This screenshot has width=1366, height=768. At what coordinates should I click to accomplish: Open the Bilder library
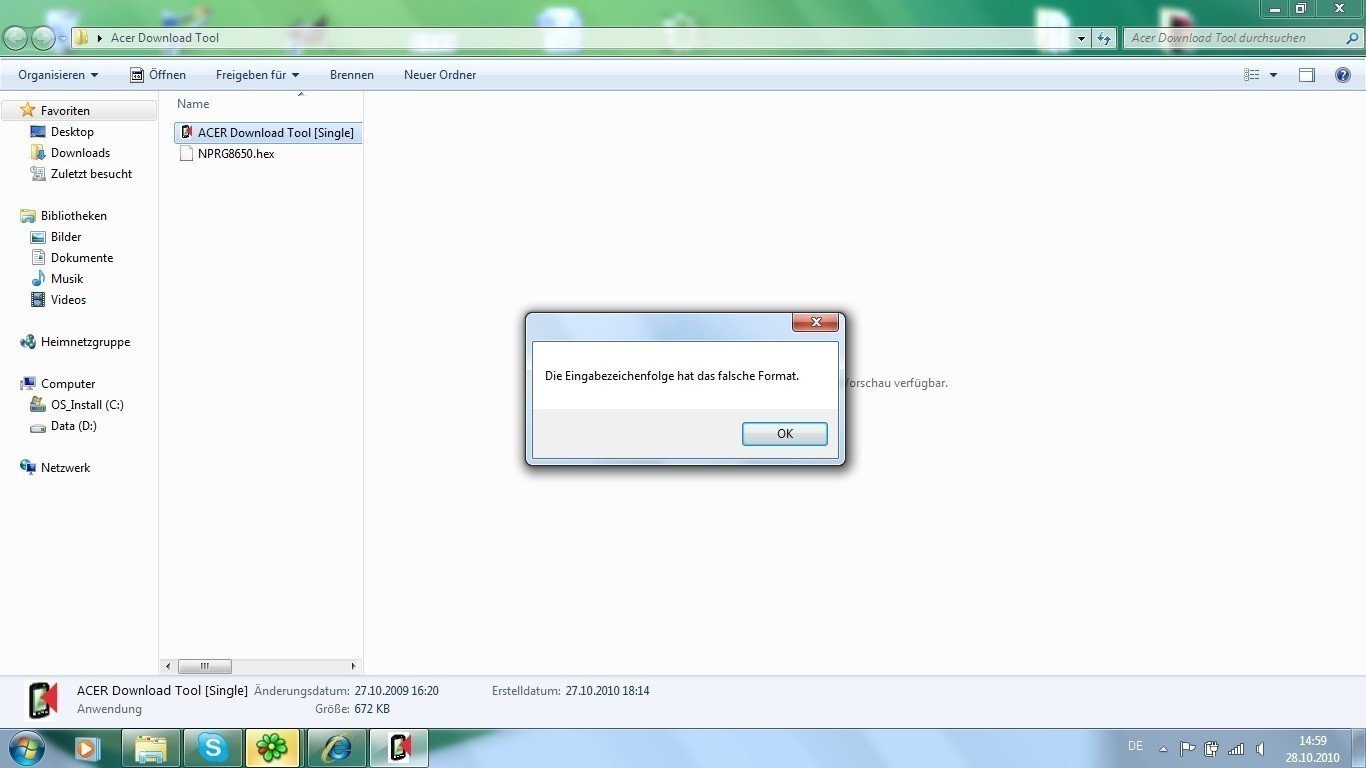(66, 237)
